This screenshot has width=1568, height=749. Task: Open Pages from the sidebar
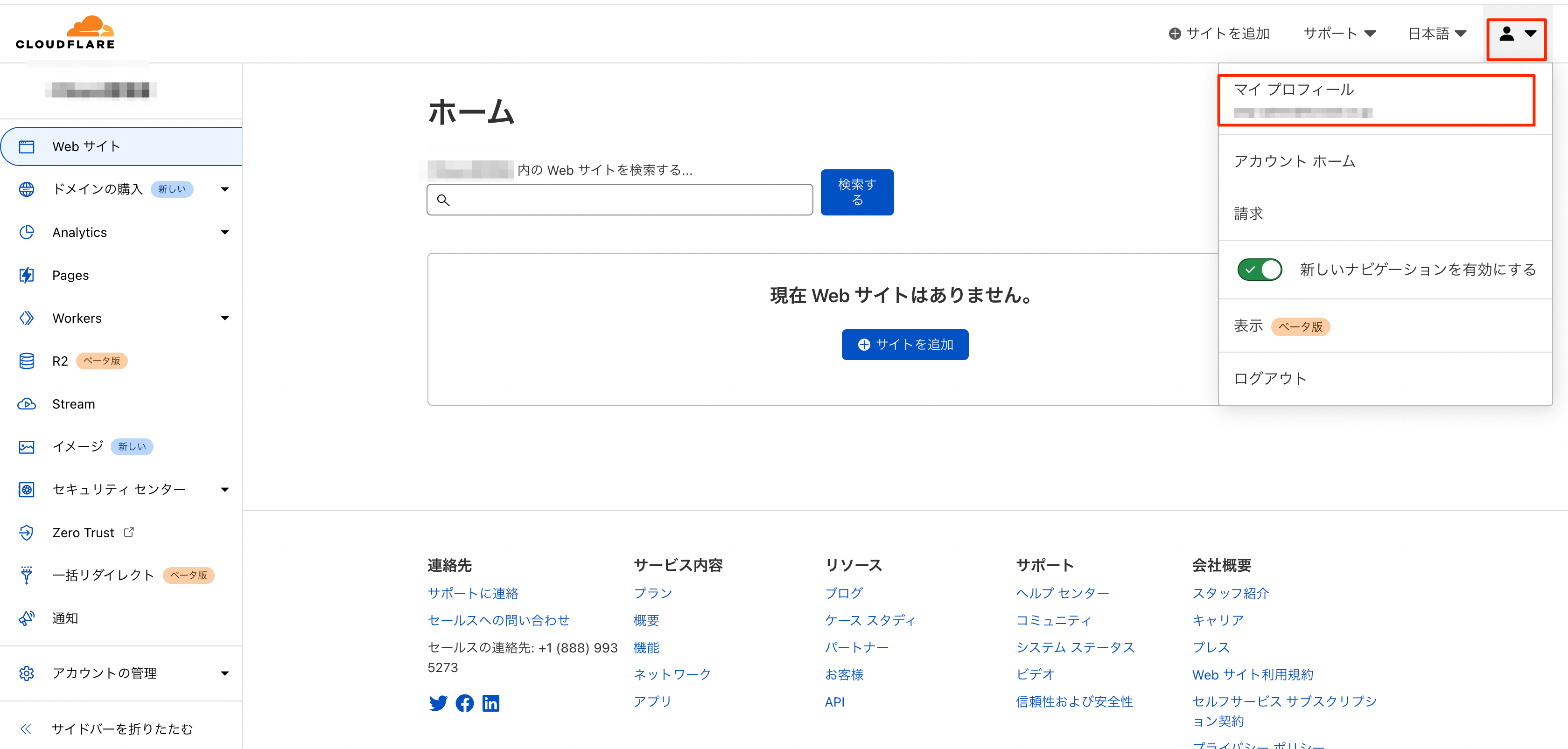pyautogui.click(x=70, y=276)
